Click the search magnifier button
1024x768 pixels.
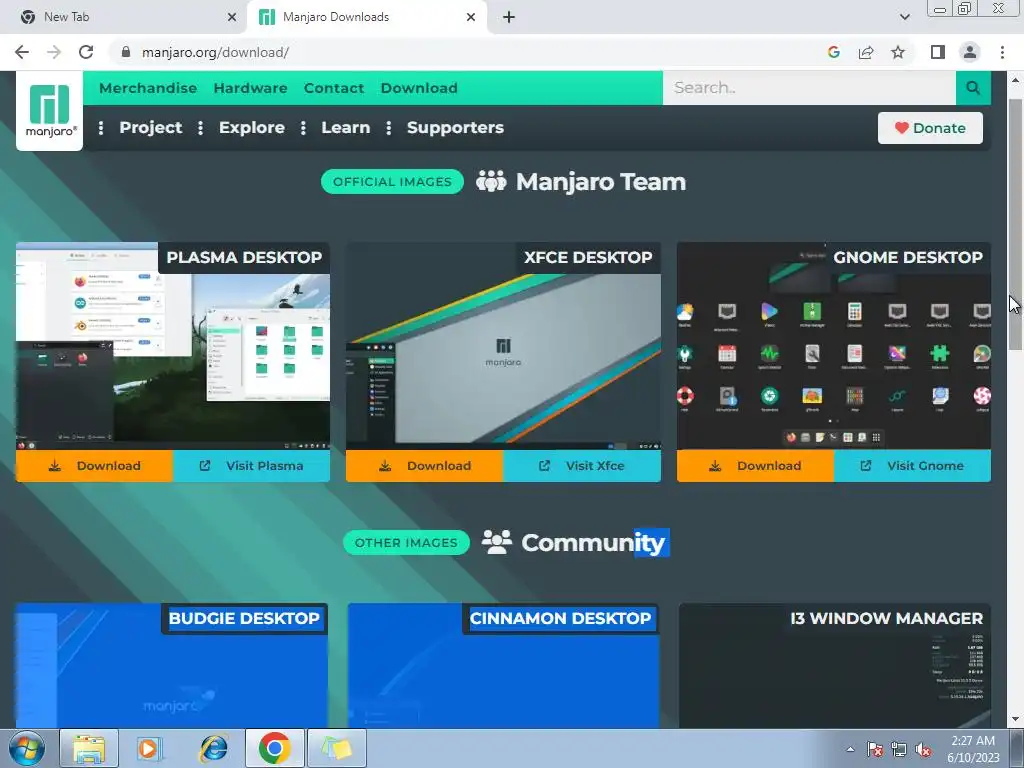tap(973, 88)
